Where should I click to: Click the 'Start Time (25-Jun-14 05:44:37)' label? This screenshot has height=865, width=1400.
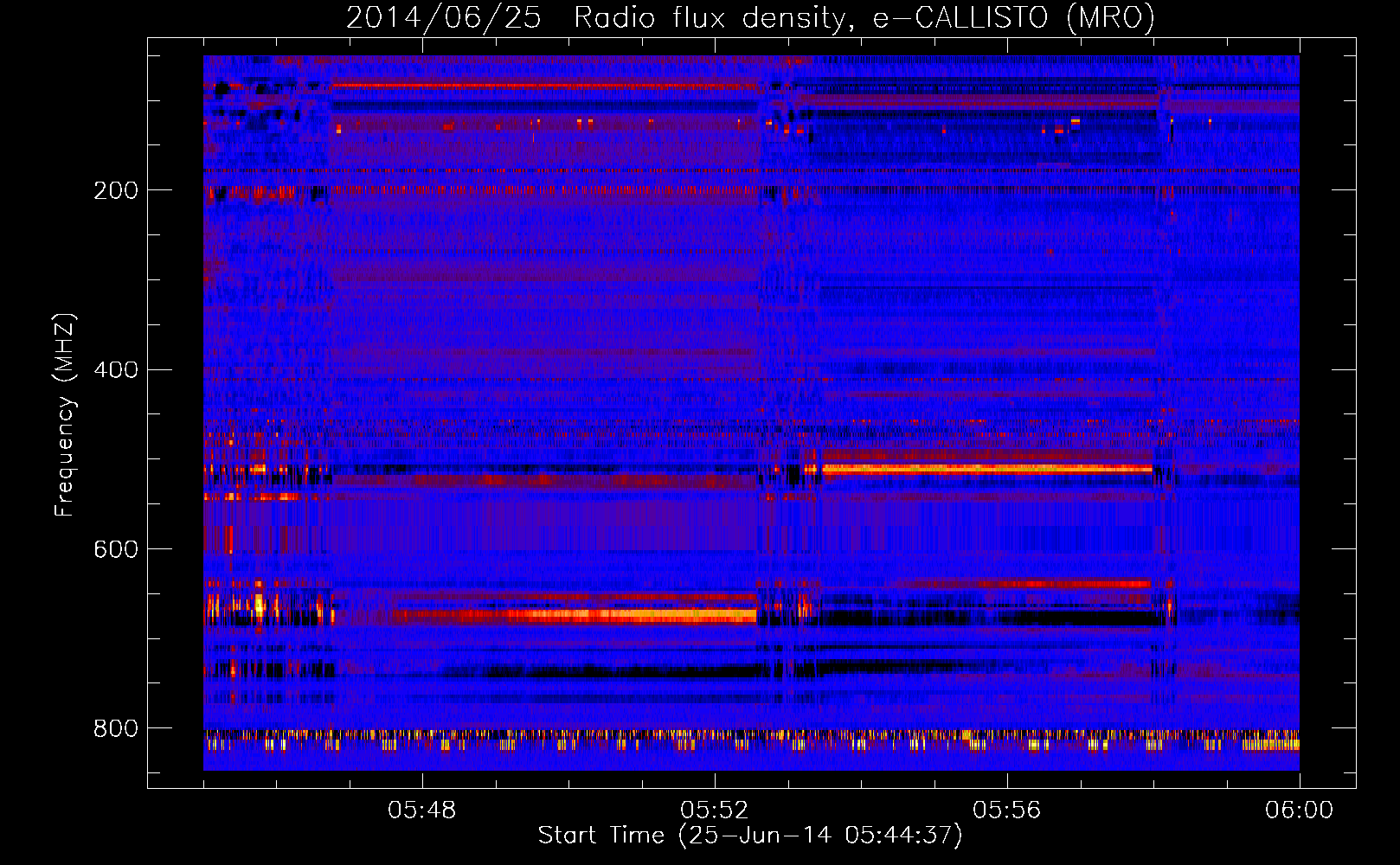tap(750, 836)
